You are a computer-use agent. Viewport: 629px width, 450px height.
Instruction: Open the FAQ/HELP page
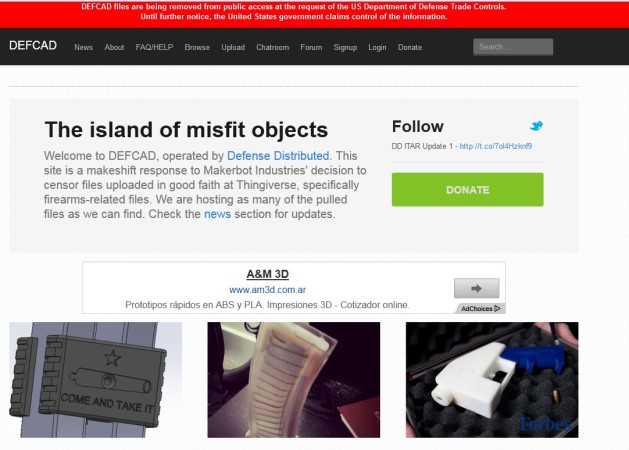click(154, 47)
